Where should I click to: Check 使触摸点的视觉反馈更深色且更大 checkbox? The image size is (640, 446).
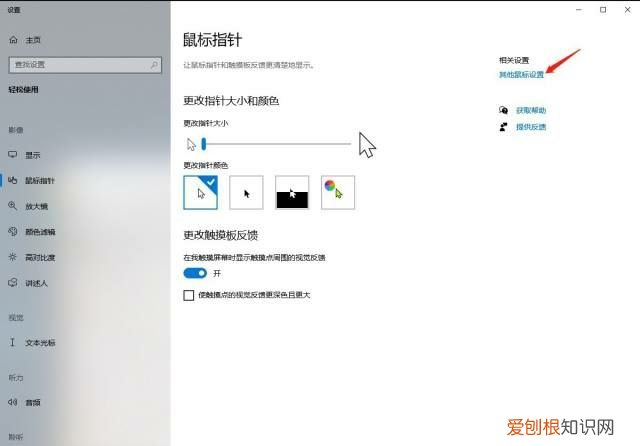(189, 295)
